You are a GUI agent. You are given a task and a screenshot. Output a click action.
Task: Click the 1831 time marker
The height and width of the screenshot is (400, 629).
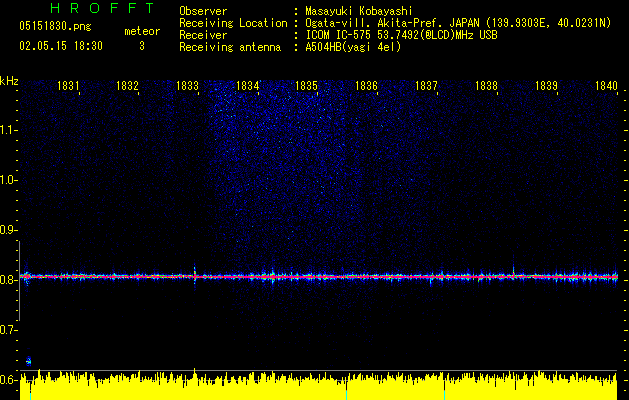click(x=68, y=86)
